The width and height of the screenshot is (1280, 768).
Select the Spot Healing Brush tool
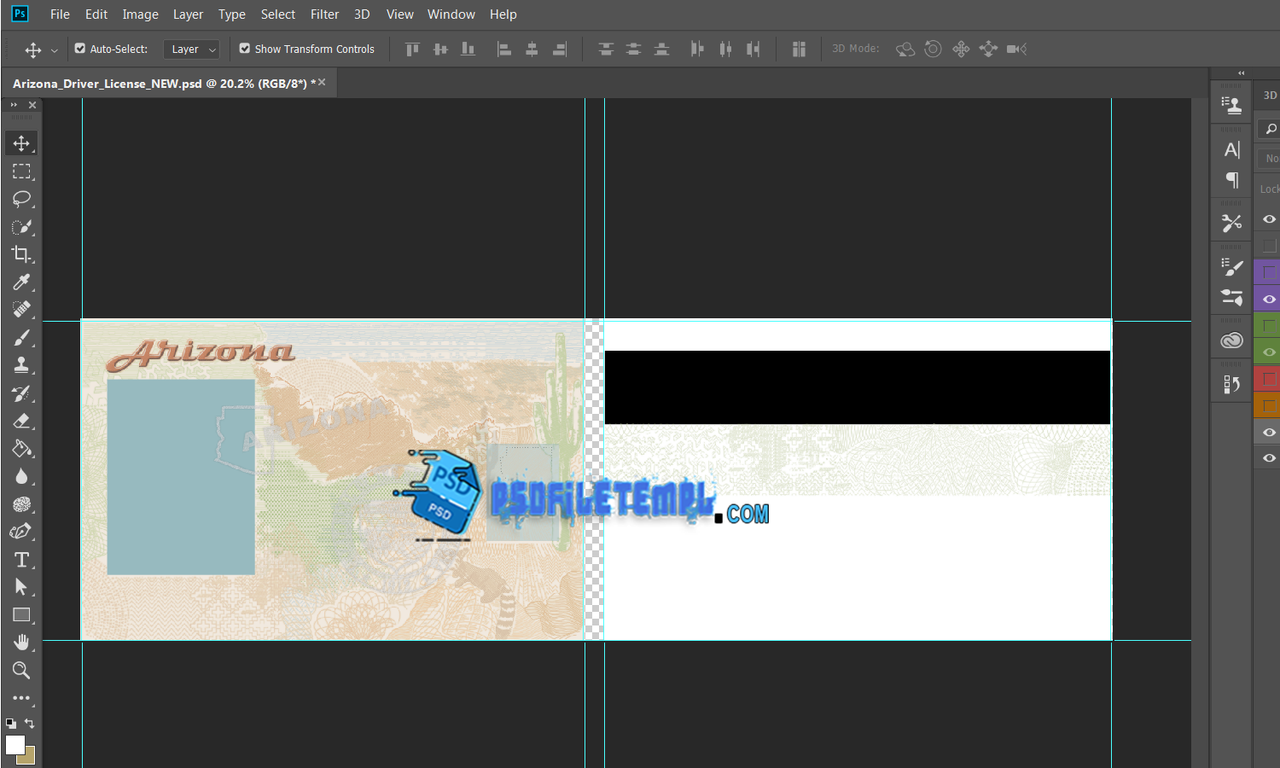click(21, 310)
